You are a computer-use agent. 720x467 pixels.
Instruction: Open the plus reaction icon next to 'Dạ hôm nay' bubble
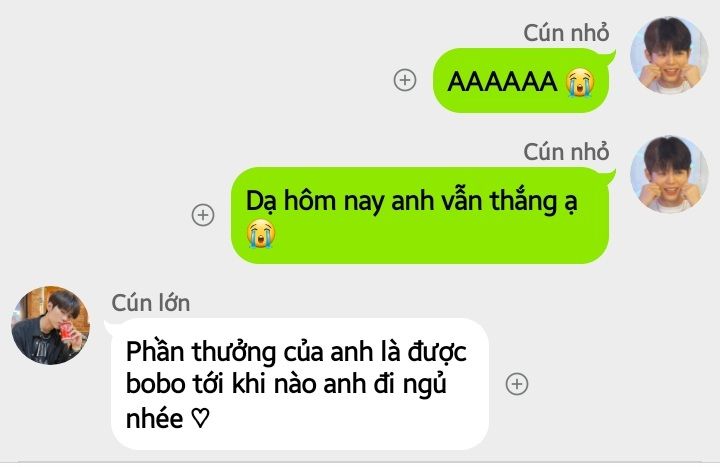[202, 215]
